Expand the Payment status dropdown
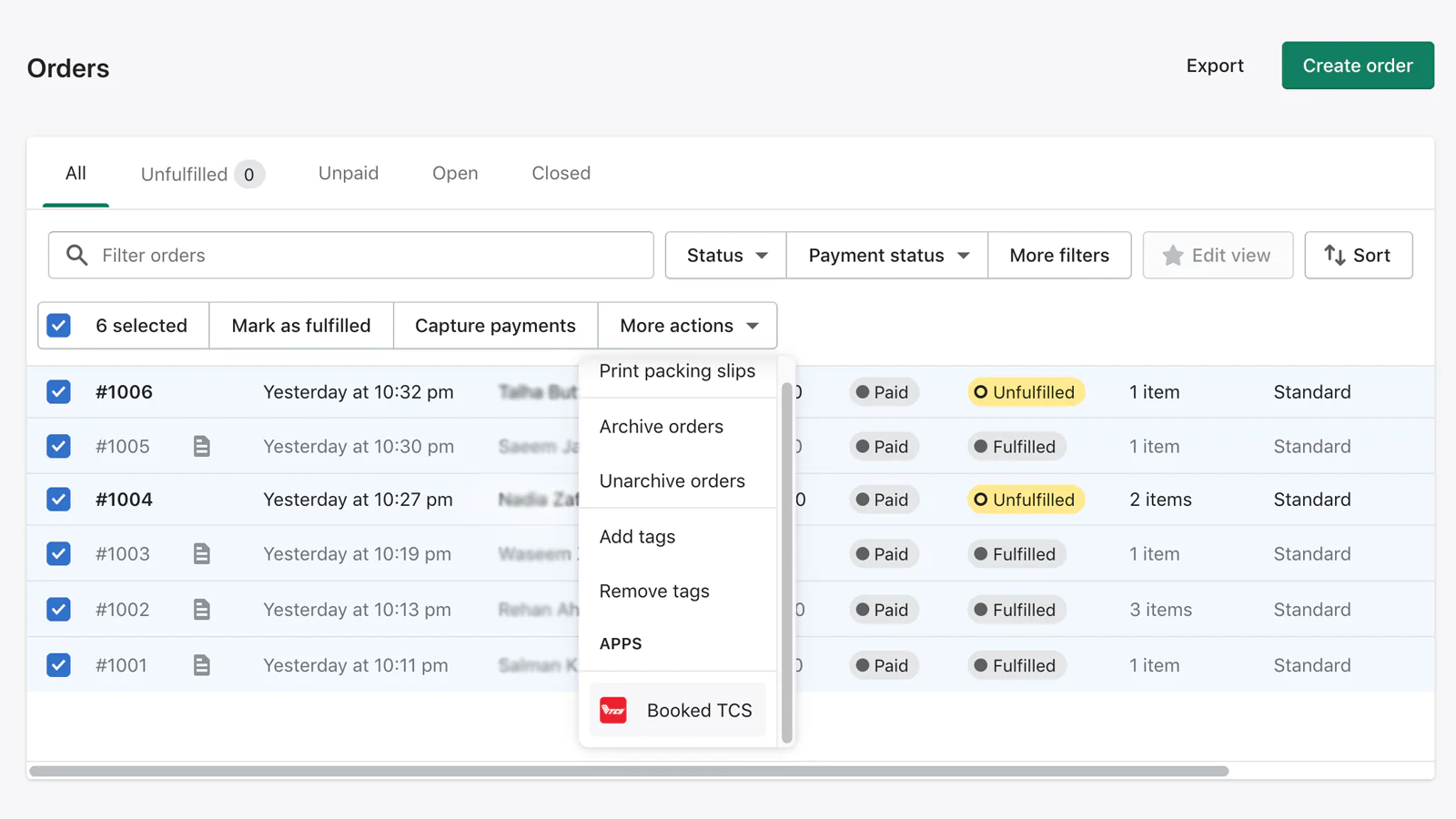 [887, 256]
